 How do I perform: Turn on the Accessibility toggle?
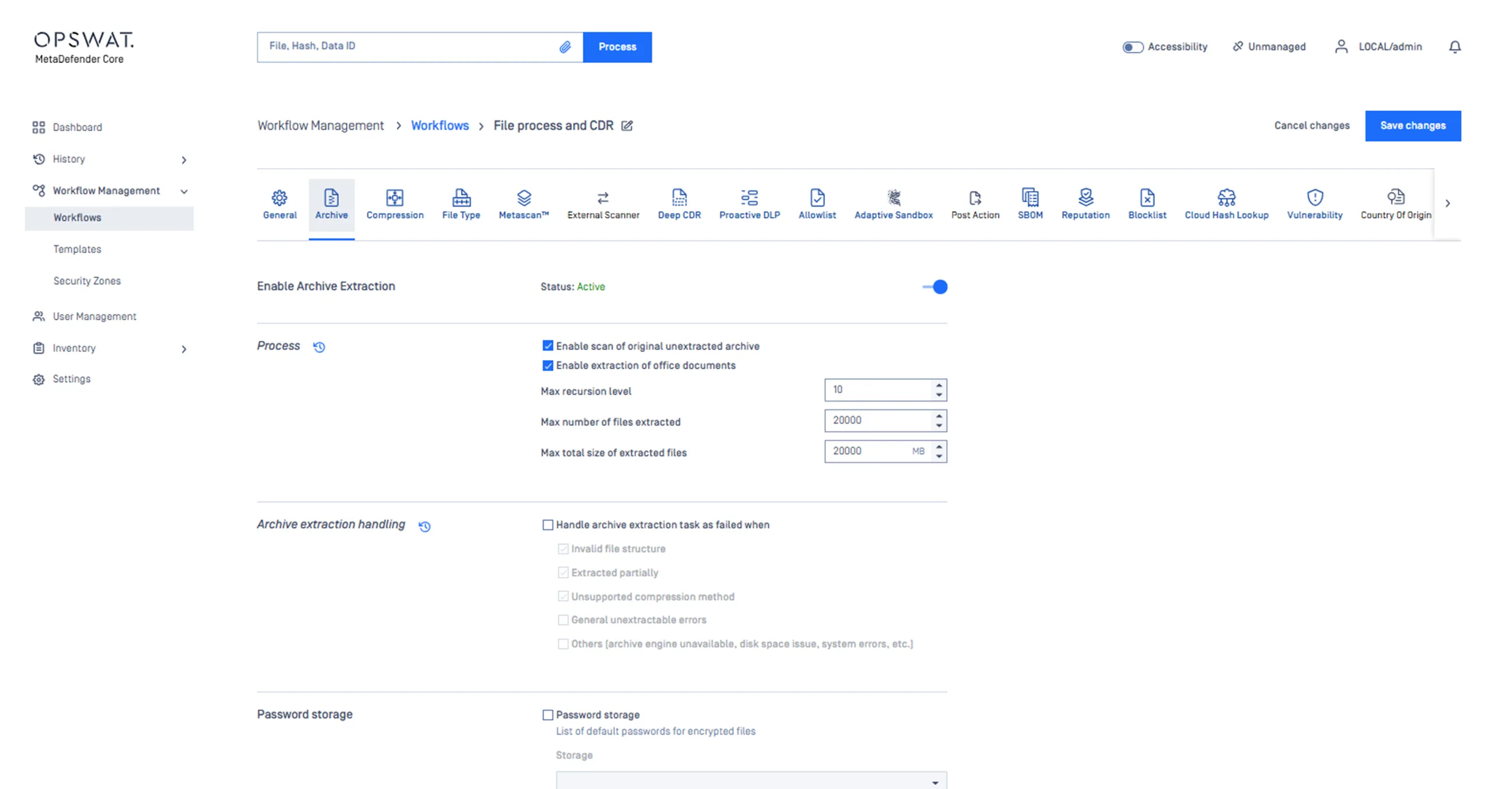click(x=1132, y=47)
